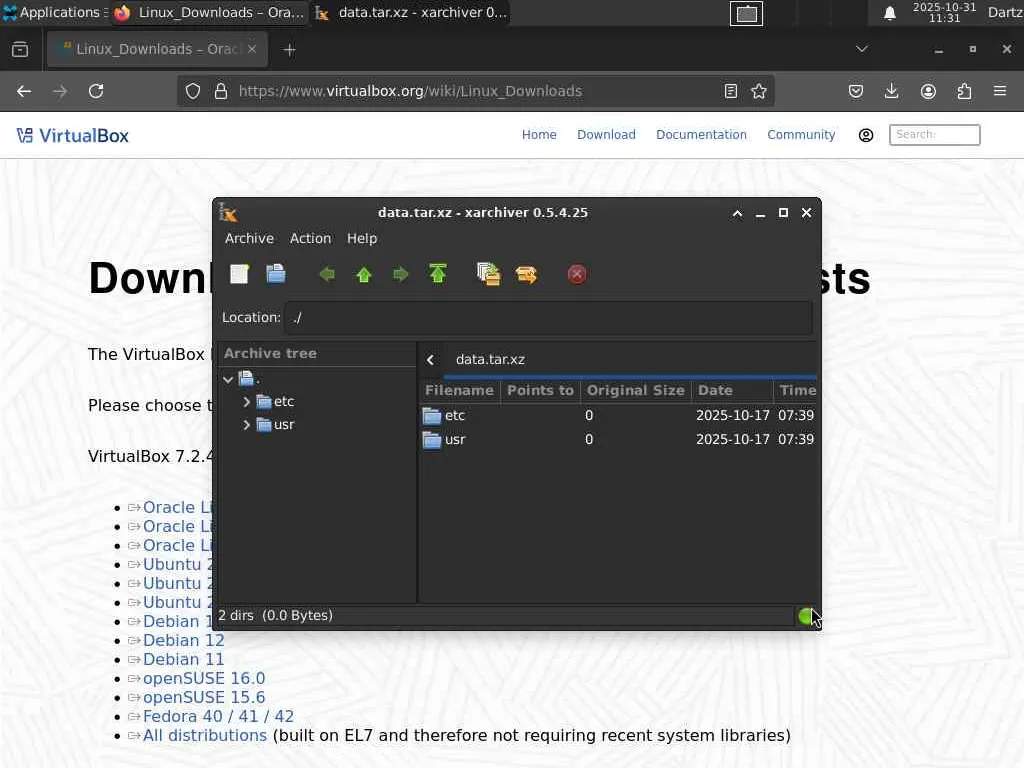Click the Location path field

pyautogui.click(x=549, y=317)
